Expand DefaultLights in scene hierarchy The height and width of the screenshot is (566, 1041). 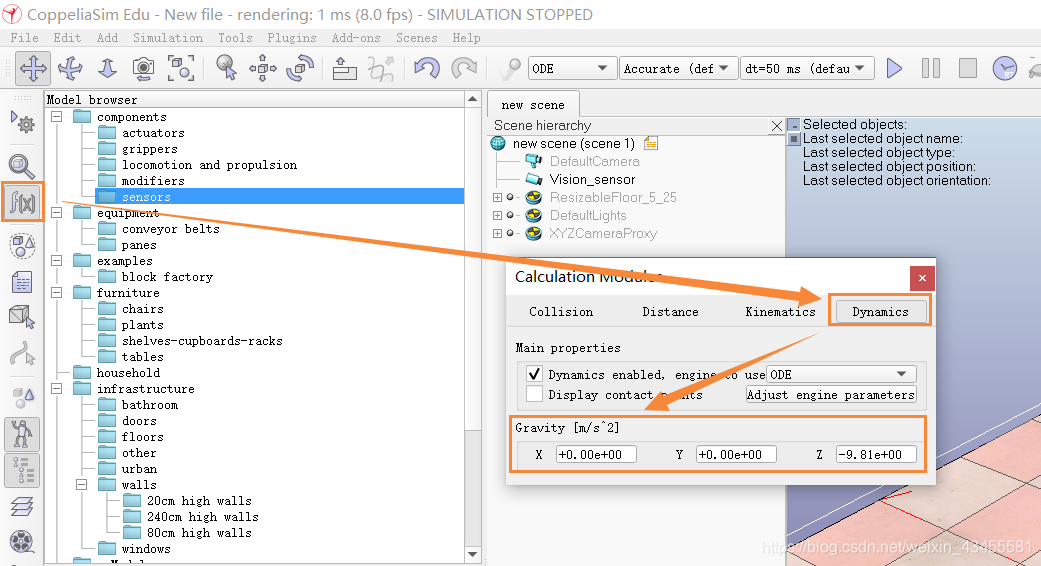[x=497, y=215]
